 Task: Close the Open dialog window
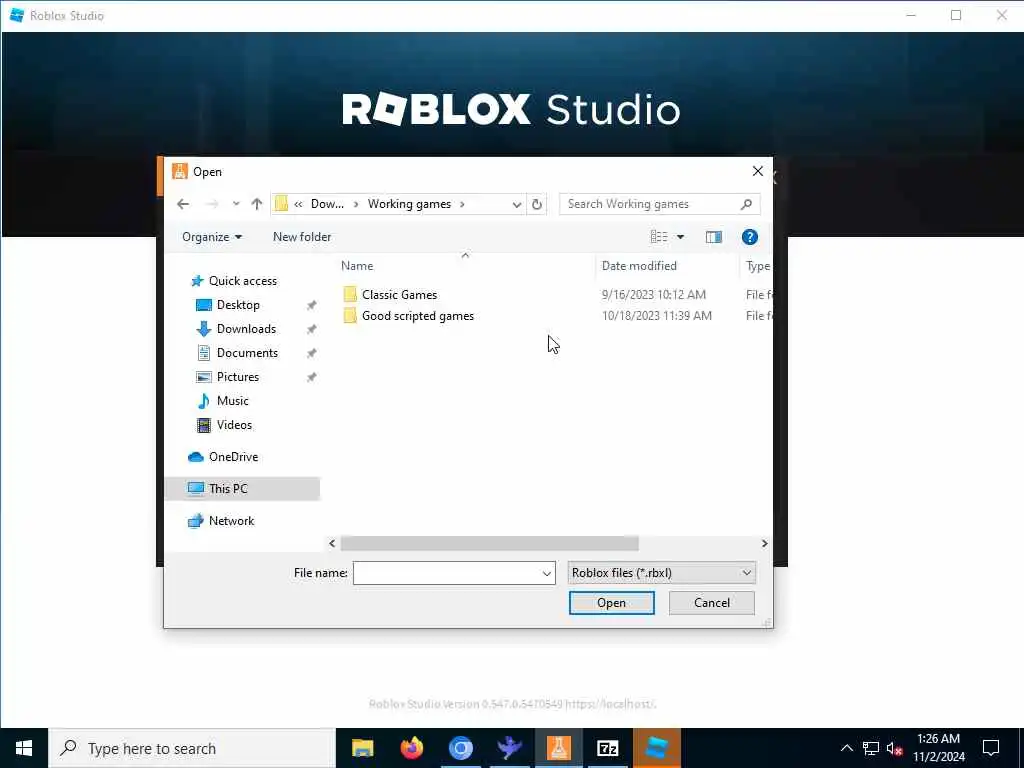point(758,171)
